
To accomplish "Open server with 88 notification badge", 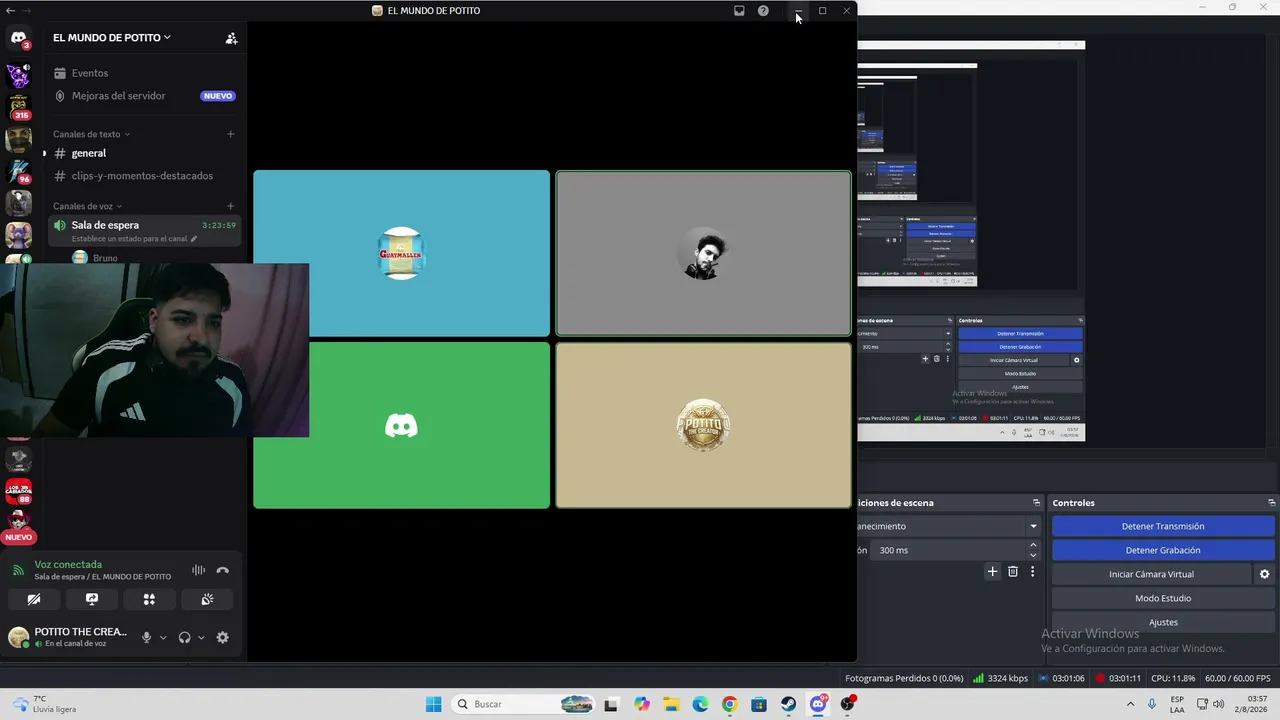I will tap(19, 491).
